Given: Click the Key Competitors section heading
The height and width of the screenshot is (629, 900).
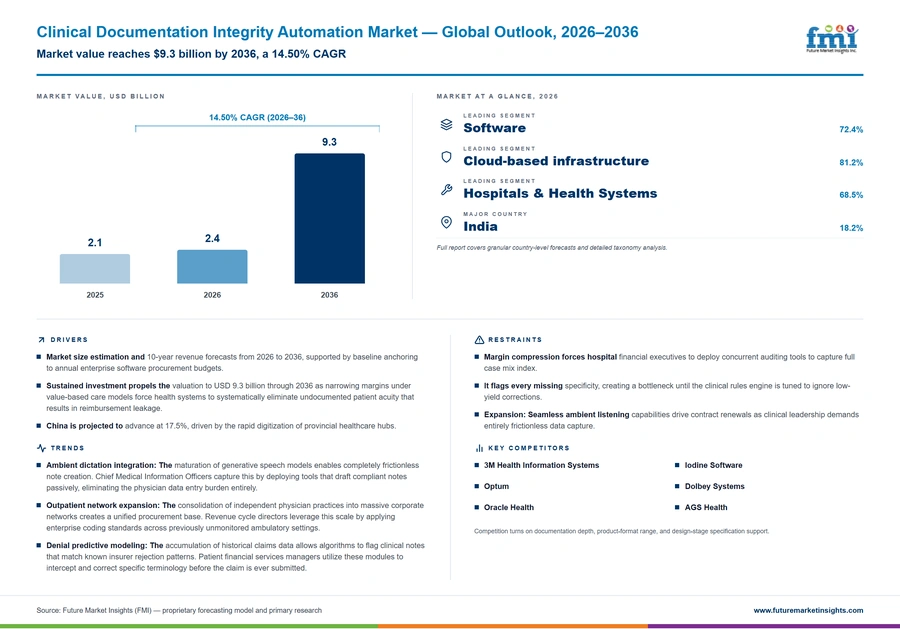Looking at the screenshot, I should 529,448.
